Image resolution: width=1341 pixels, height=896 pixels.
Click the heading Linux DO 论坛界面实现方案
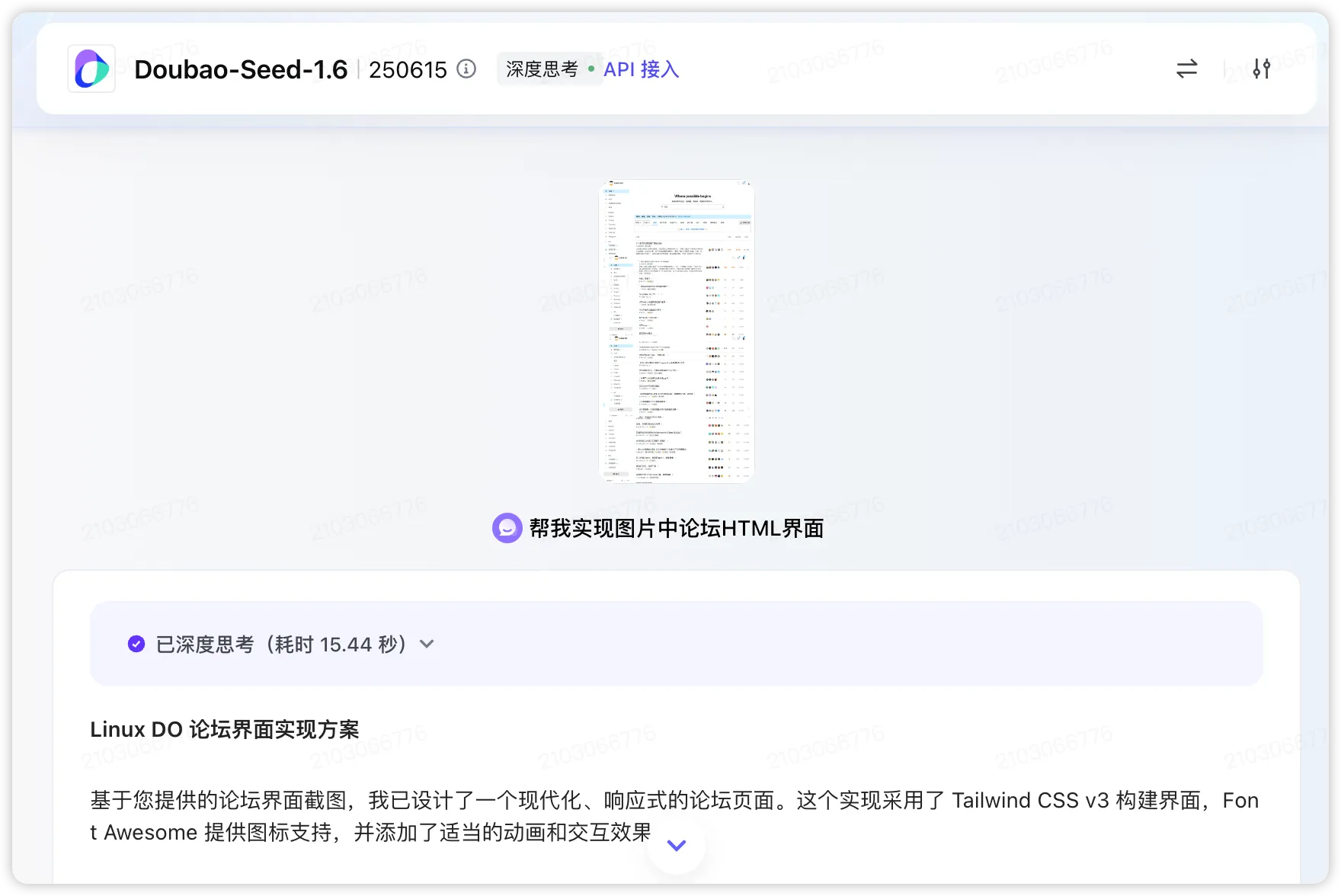225,729
